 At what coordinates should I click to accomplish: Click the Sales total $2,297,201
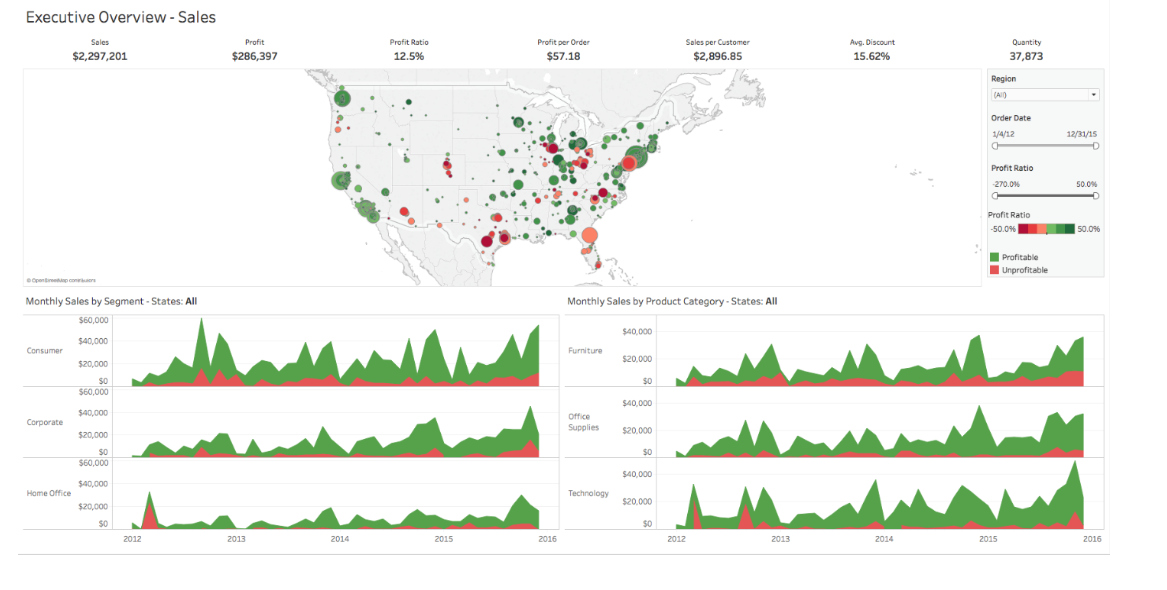click(100, 57)
